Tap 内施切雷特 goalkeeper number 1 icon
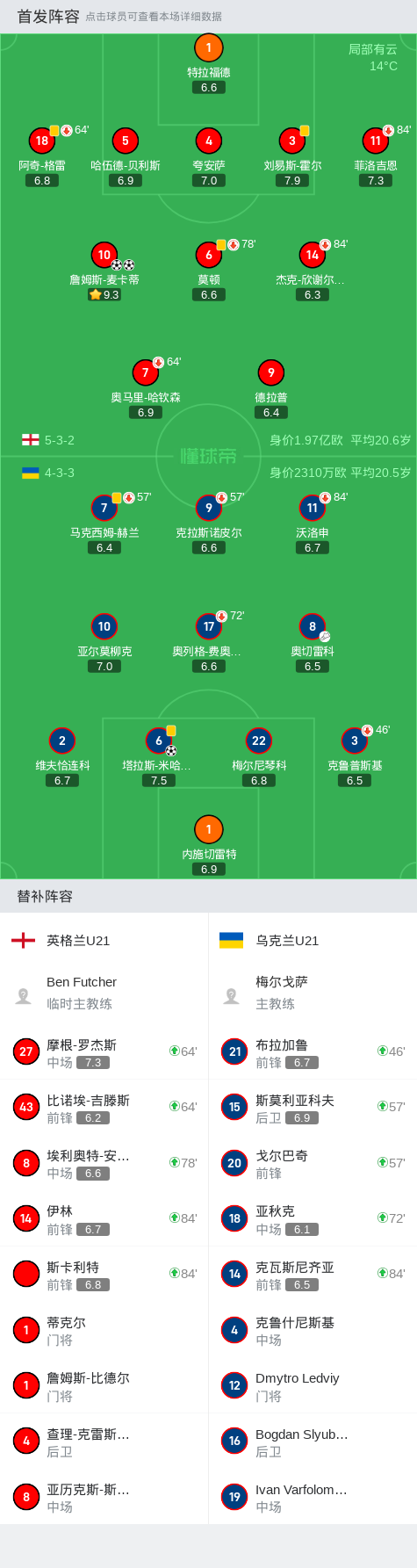Viewport: 417px width, 1568px height. [208, 829]
